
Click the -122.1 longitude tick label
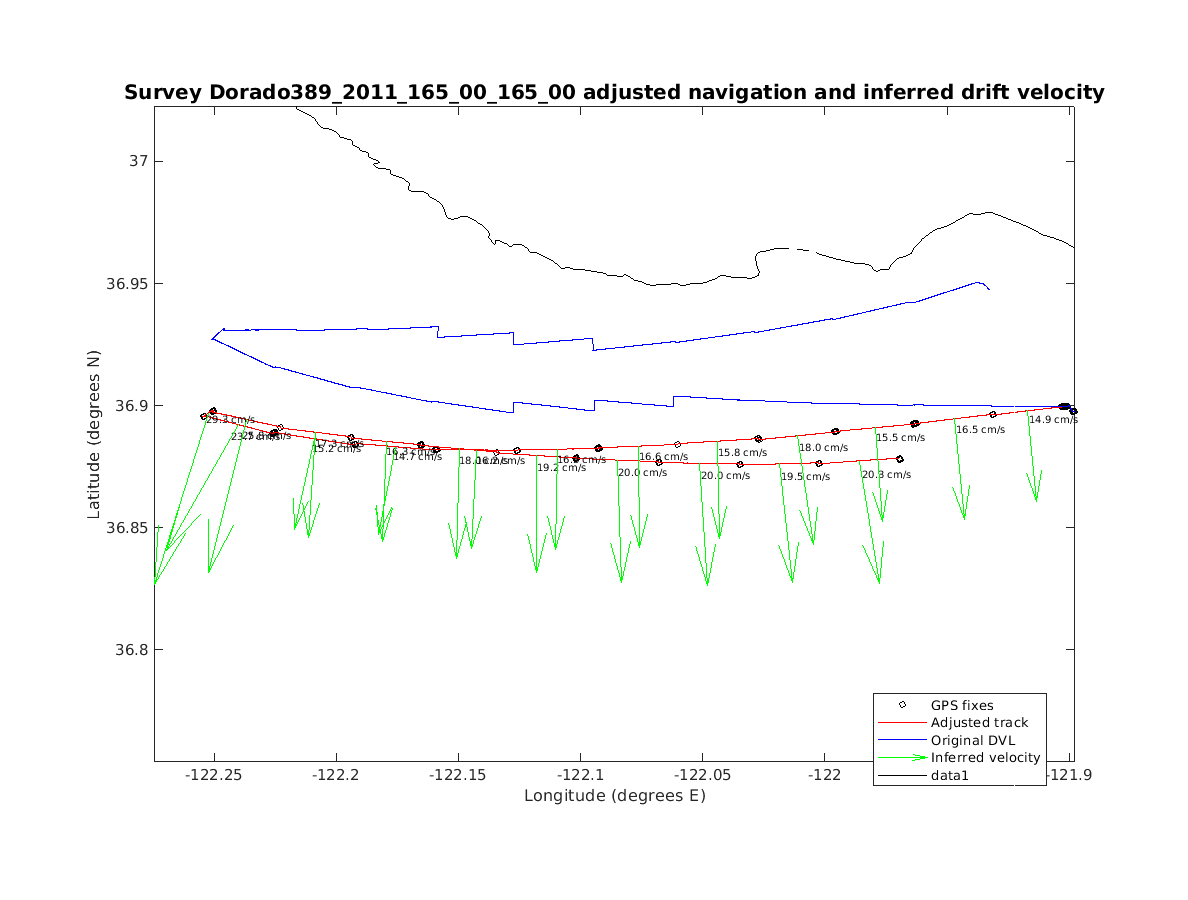coord(580,776)
